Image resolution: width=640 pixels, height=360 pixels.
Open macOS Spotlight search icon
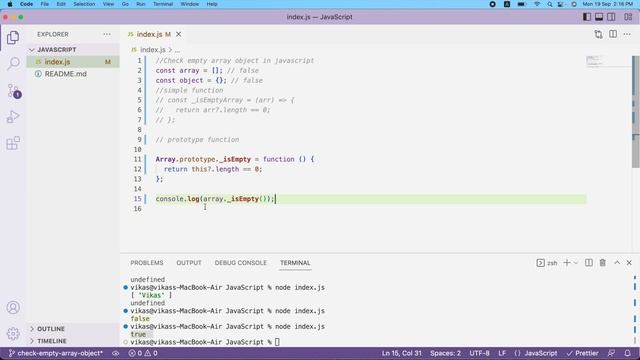[550, 4]
